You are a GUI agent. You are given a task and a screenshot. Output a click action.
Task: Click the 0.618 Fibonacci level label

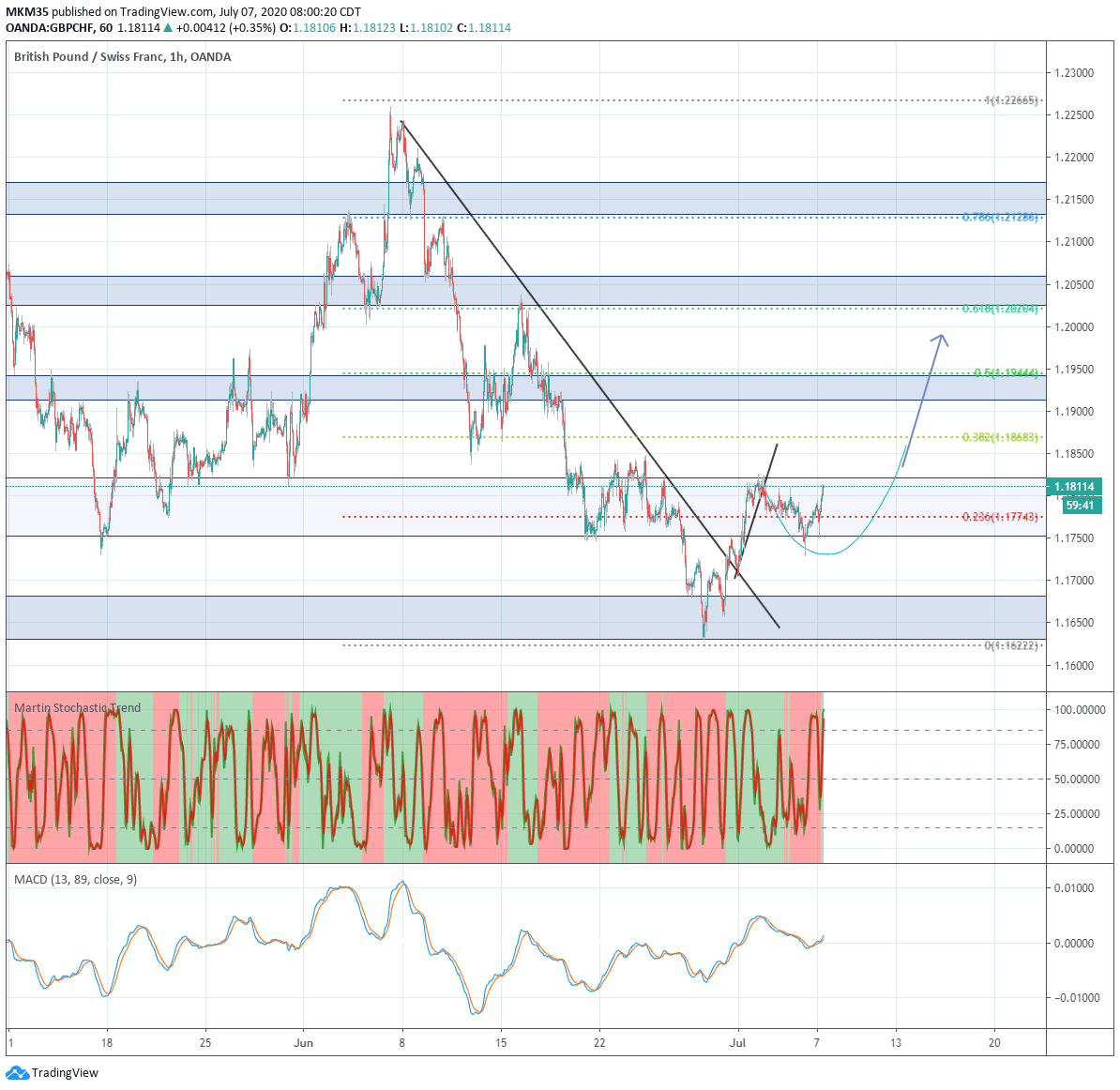pyautogui.click(x=999, y=309)
